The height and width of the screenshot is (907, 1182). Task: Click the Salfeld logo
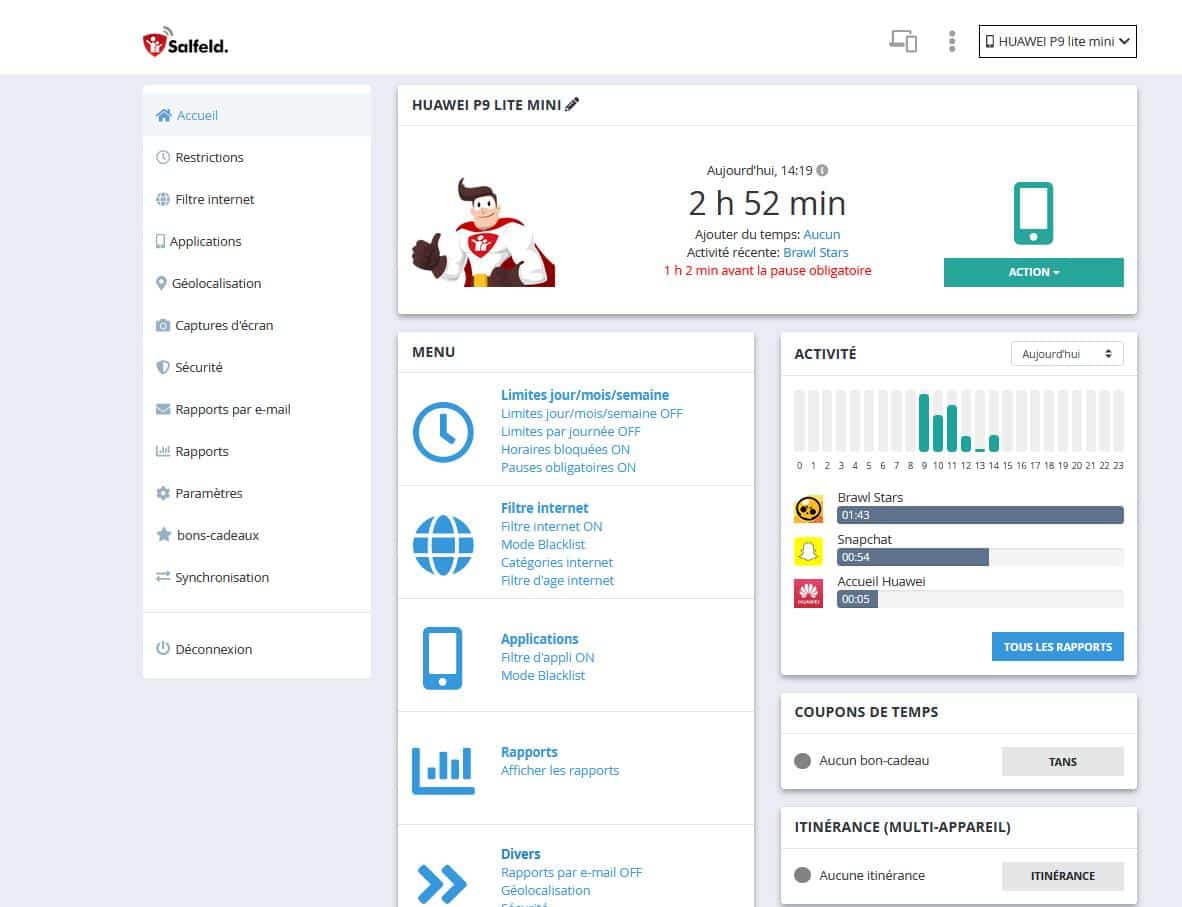[185, 44]
